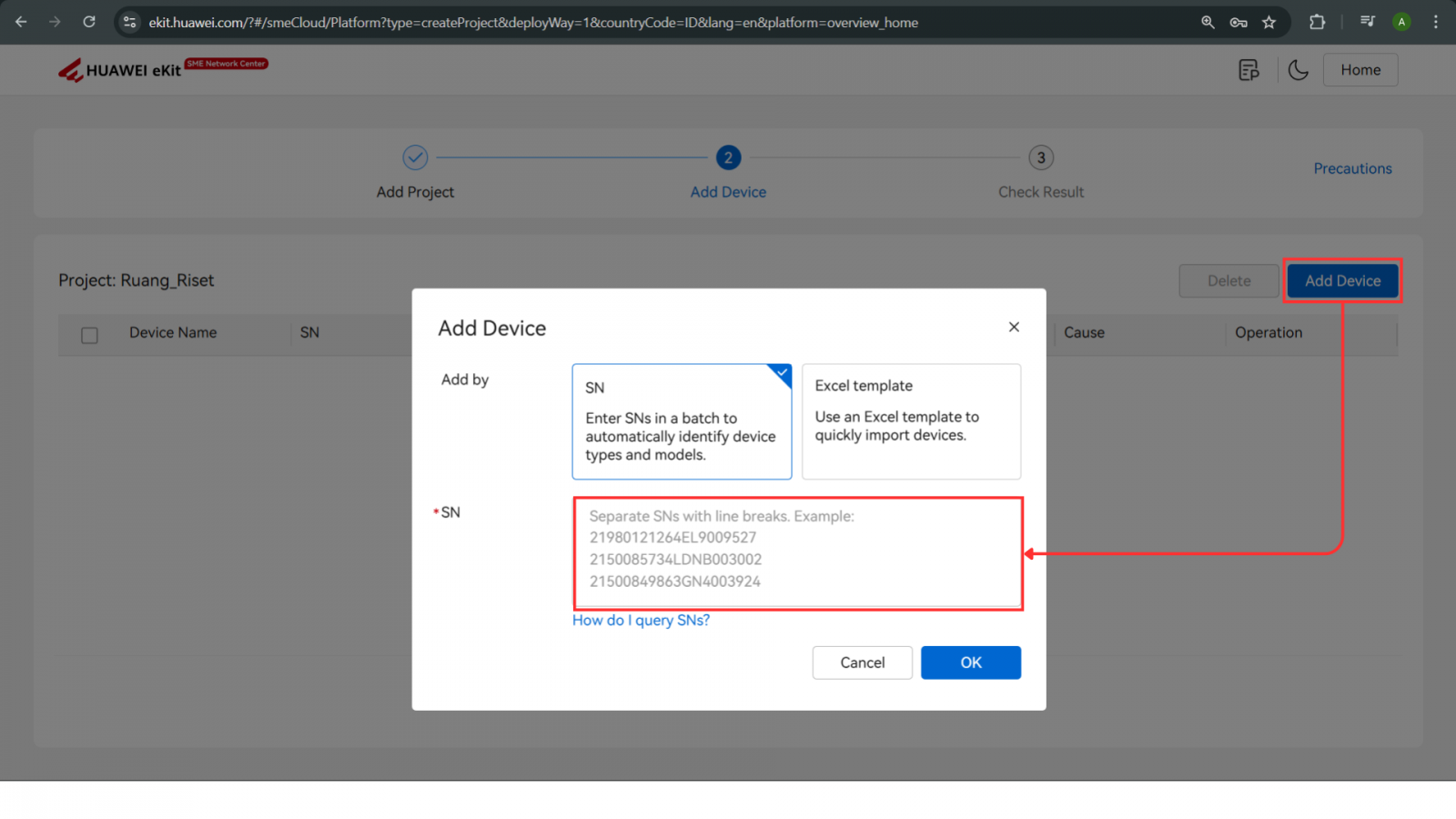Image resolution: width=1456 pixels, height=819 pixels.
Task: Open the browser extensions puzzle icon
Action: [x=1317, y=22]
